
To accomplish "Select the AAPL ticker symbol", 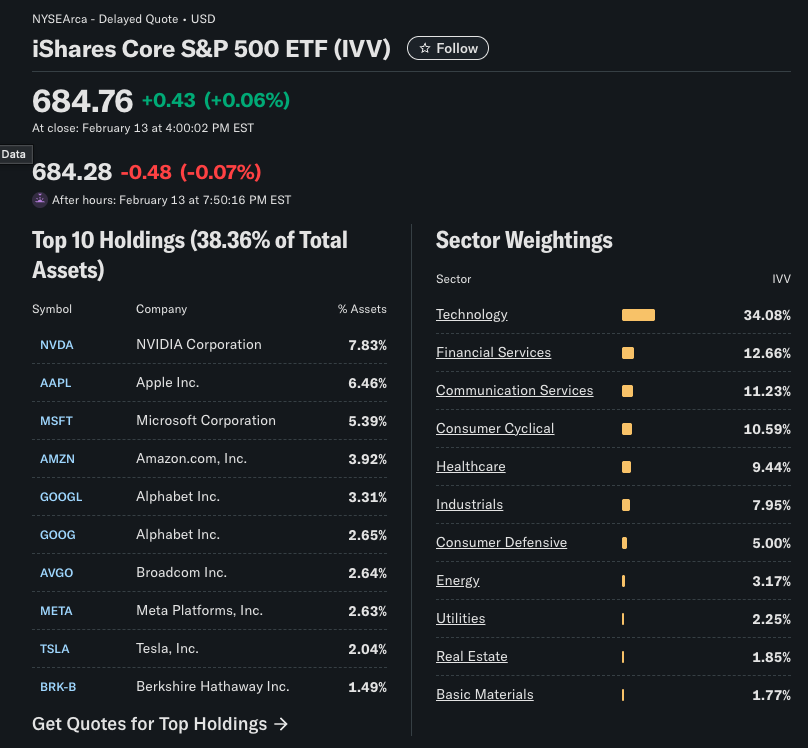I will pyautogui.click(x=56, y=383).
